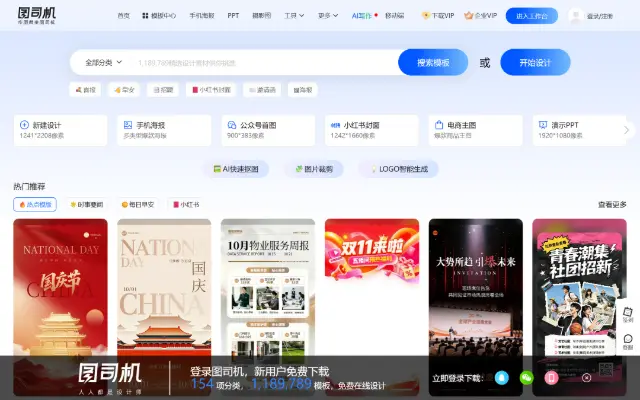
Task: Log in with the green WeChat icon
Action: pos(527,378)
